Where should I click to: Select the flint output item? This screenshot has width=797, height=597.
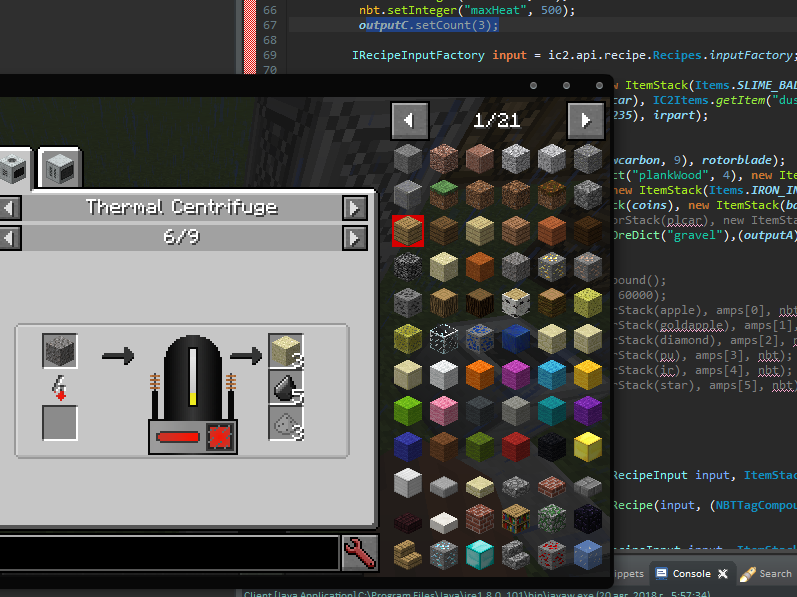coord(285,386)
